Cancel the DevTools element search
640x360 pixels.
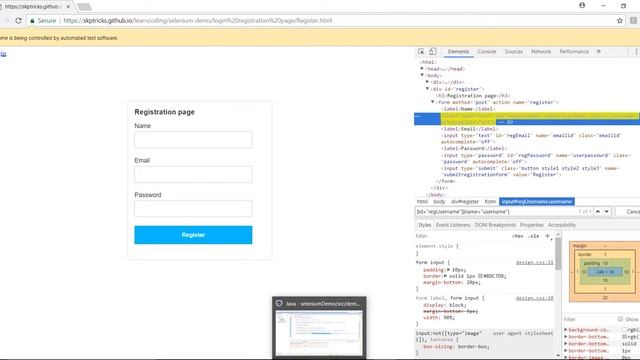[x=633, y=211]
